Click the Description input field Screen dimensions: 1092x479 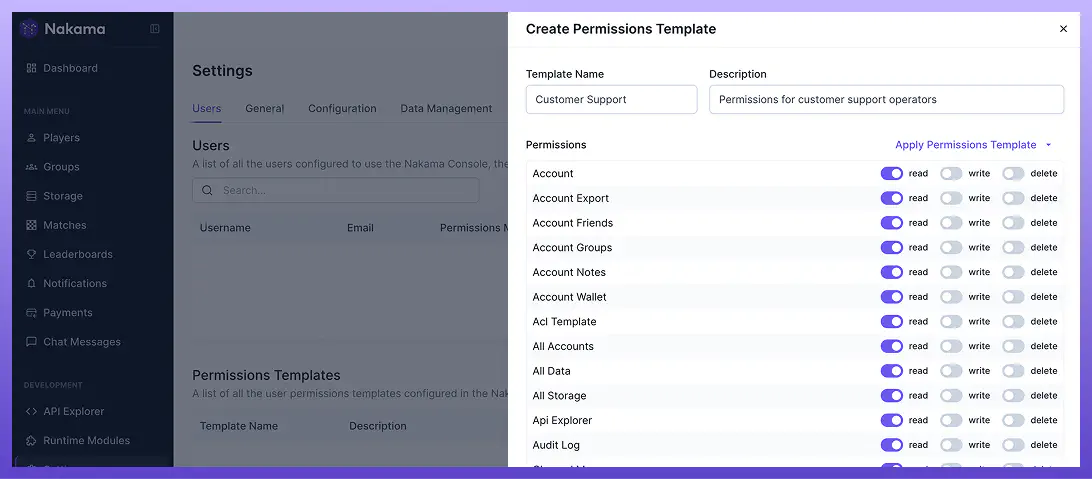point(887,100)
